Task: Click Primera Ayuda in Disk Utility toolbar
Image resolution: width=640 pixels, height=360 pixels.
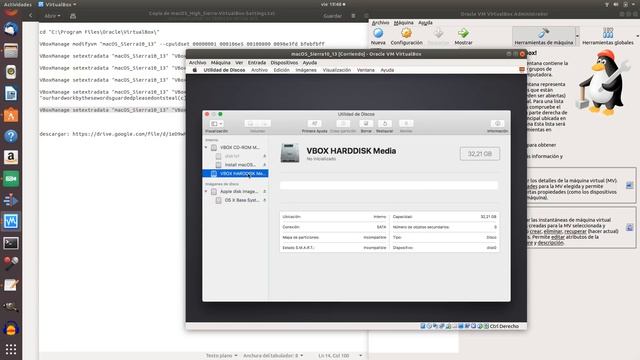Action: click(x=314, y=126)
